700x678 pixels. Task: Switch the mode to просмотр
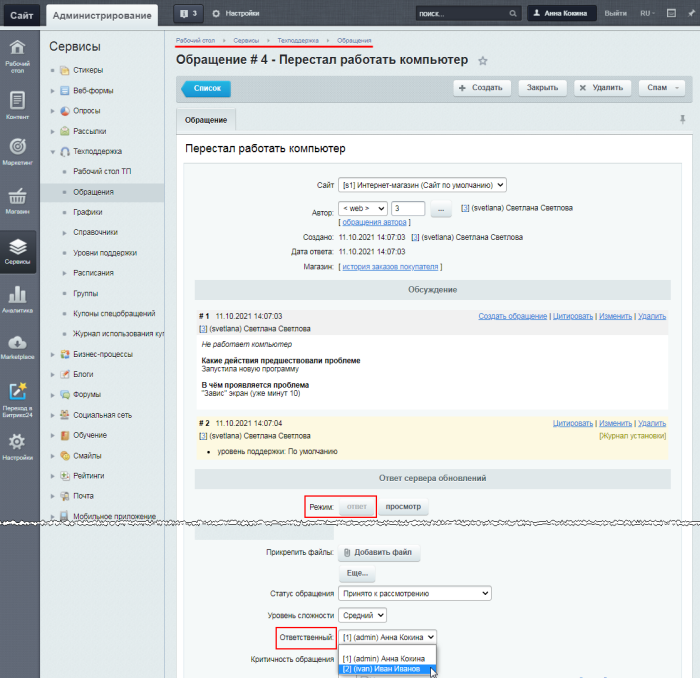point(403,507)
